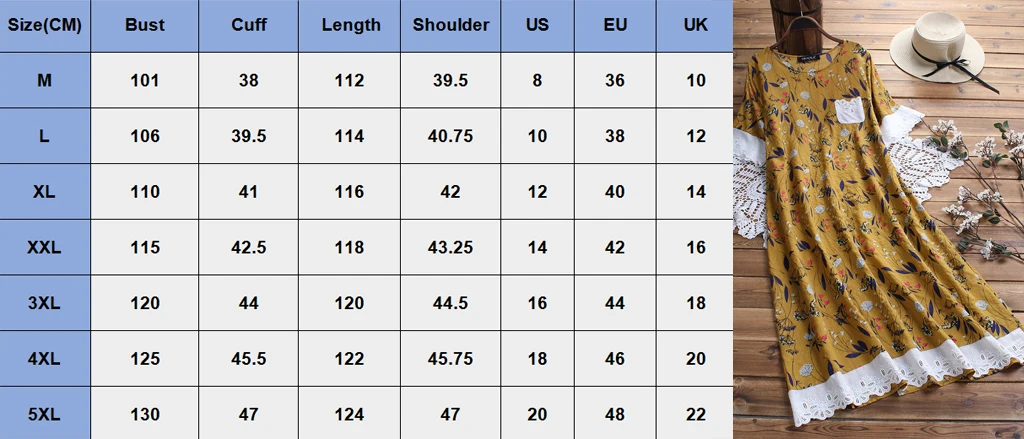Click the M size row label
The height and width of the screenshot is (439, 1024).
pos(44,80)
